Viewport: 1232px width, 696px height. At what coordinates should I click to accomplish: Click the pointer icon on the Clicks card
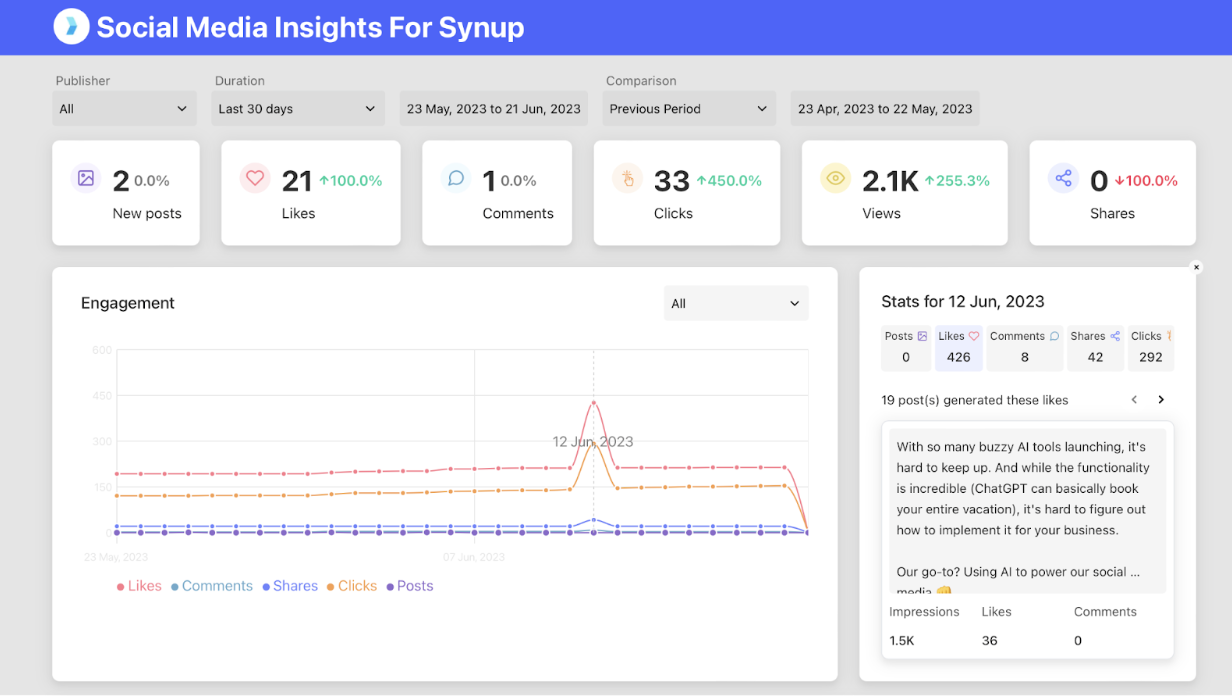pos(628,178)
